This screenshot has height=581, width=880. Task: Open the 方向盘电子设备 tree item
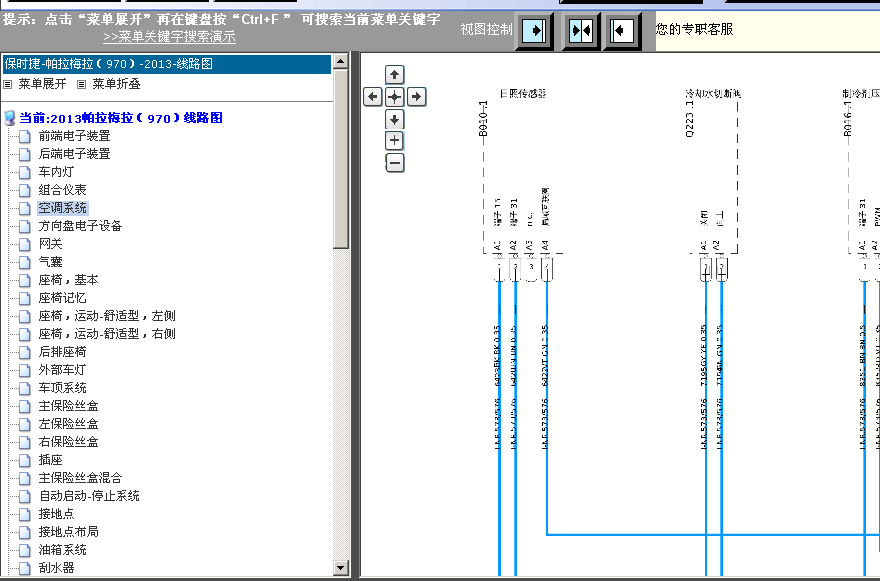[80, 226]
